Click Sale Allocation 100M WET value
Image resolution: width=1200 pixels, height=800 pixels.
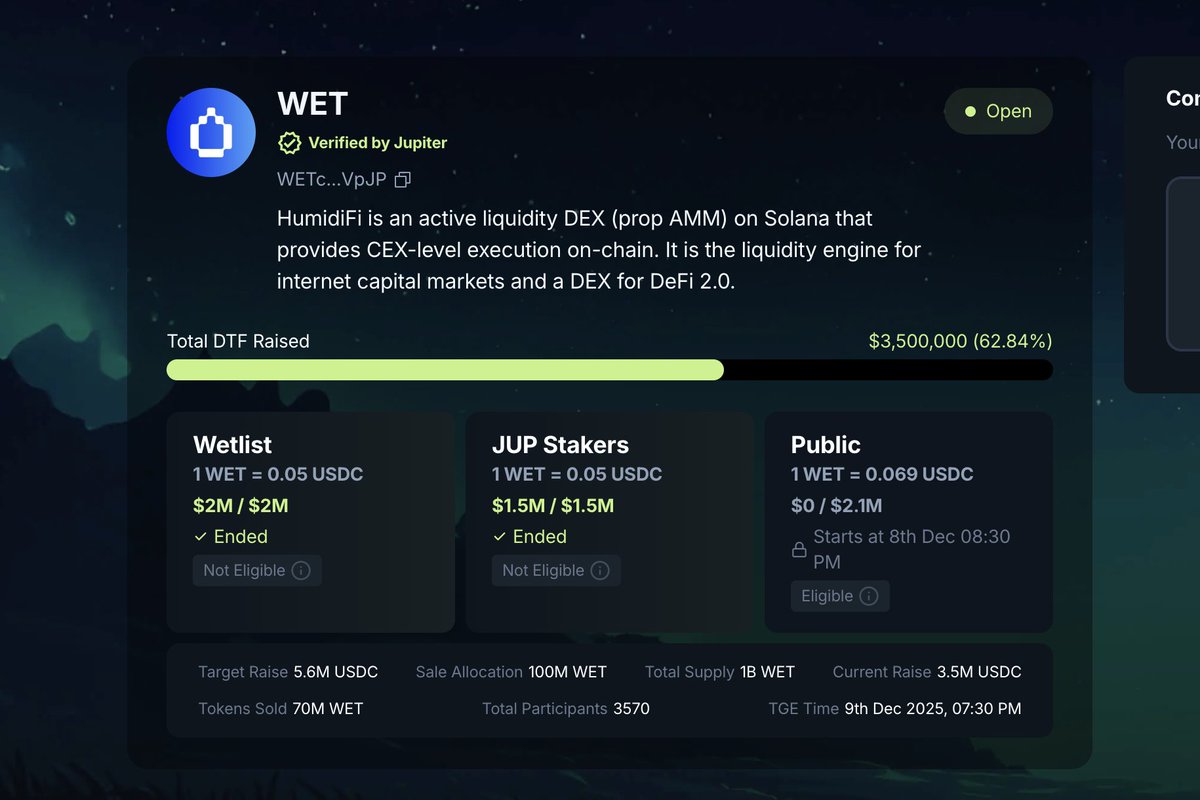pyautogui.click(x=567, y=672)
